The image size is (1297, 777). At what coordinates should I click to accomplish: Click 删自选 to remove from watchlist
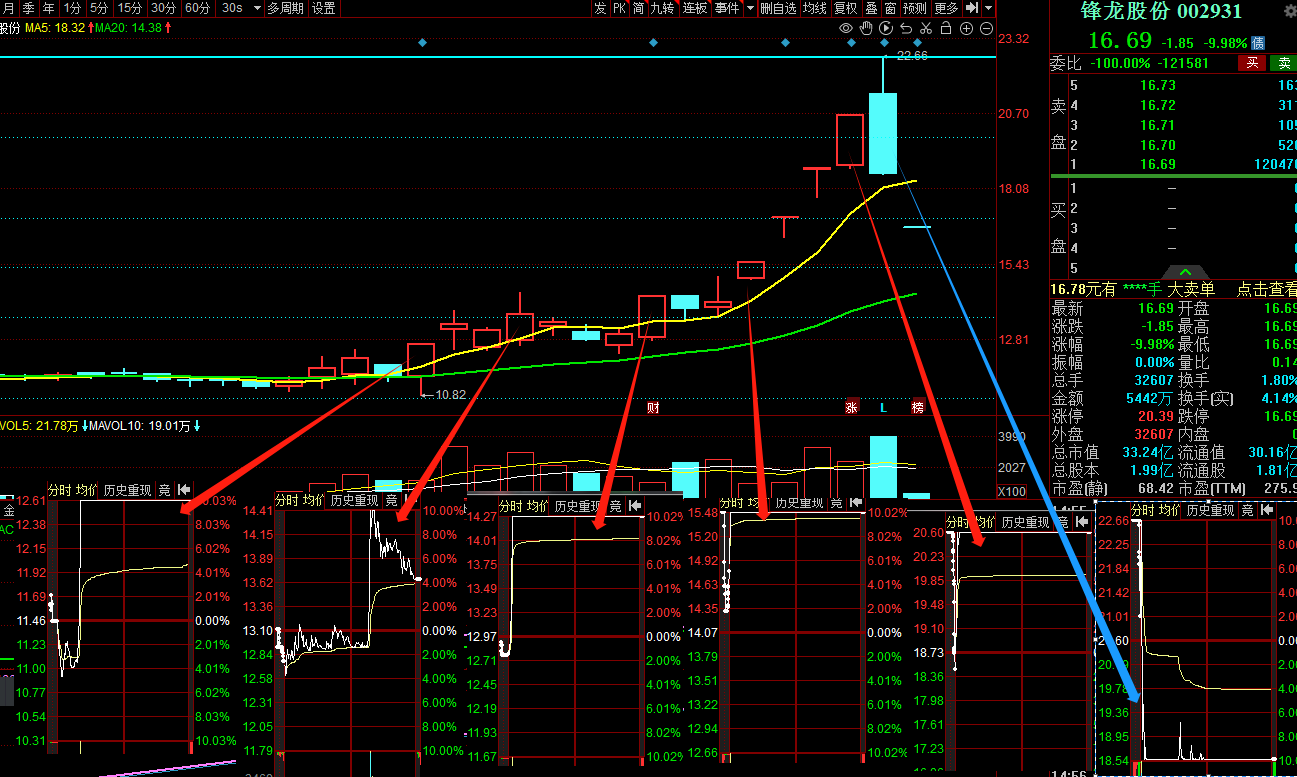[779, 8]
